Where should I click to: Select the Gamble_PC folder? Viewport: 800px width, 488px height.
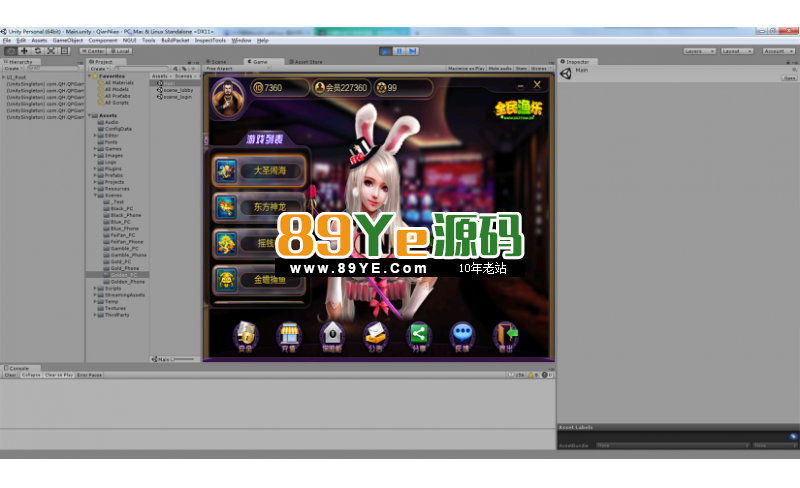pyautogui.click(x=121, y=249)
